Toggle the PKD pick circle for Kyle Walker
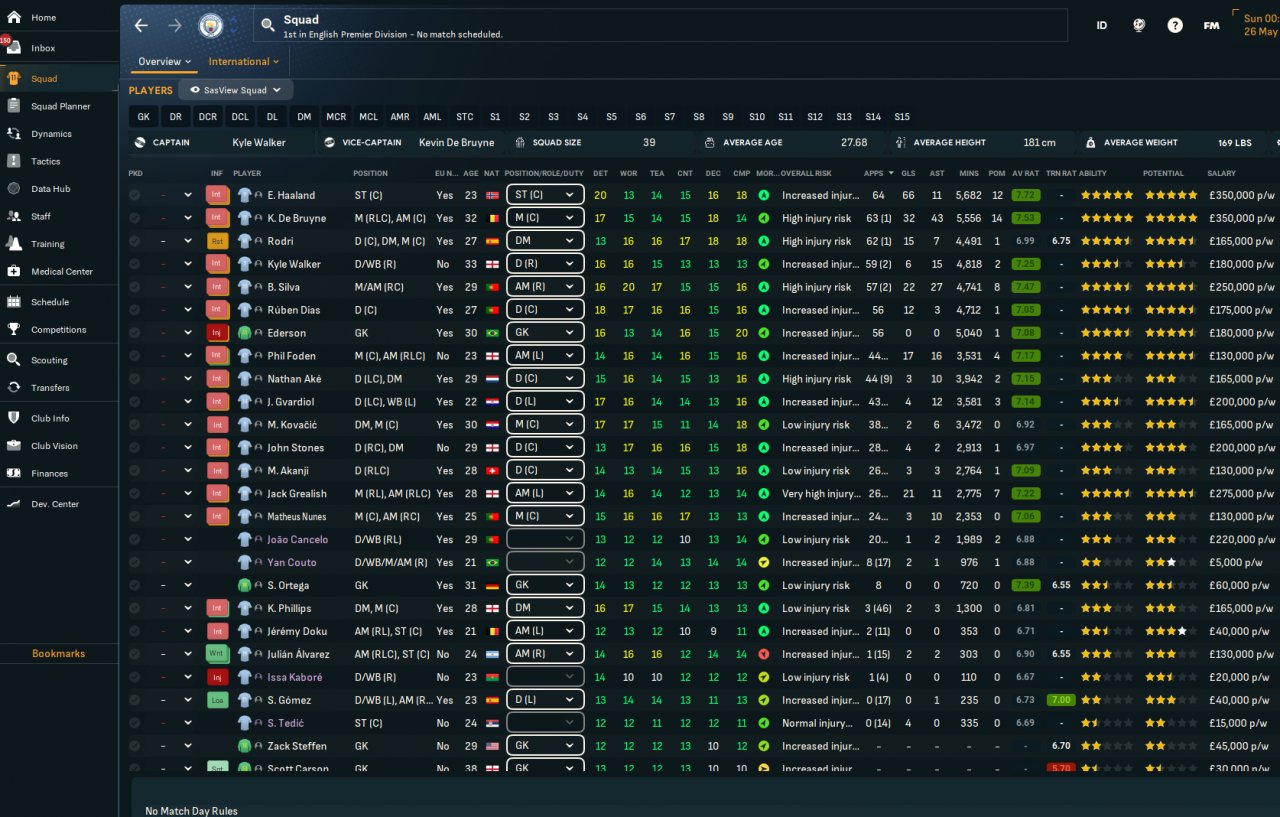1280x817 pixels. coord(135,264)
